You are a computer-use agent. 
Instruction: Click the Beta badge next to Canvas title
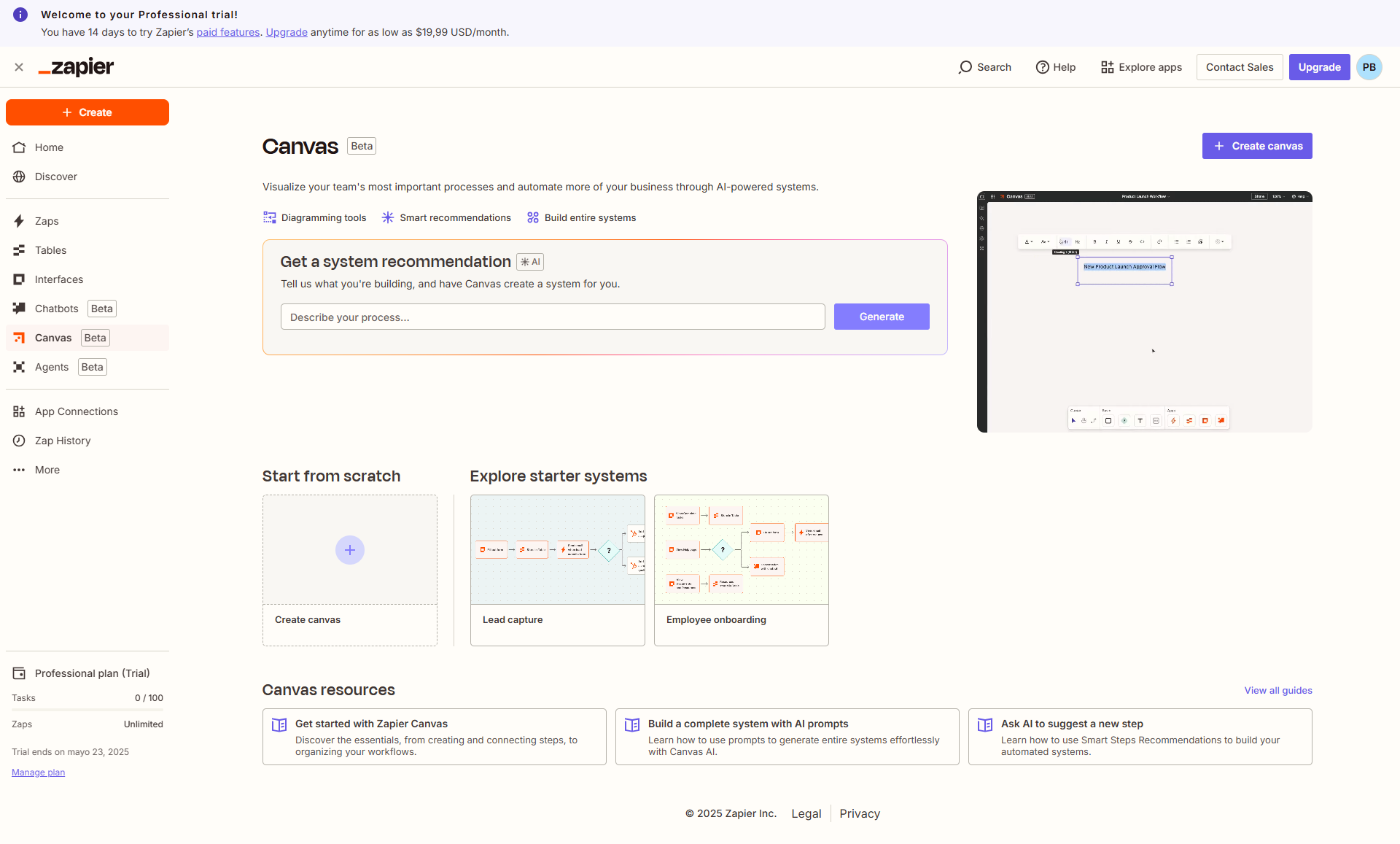coord(362,146)
